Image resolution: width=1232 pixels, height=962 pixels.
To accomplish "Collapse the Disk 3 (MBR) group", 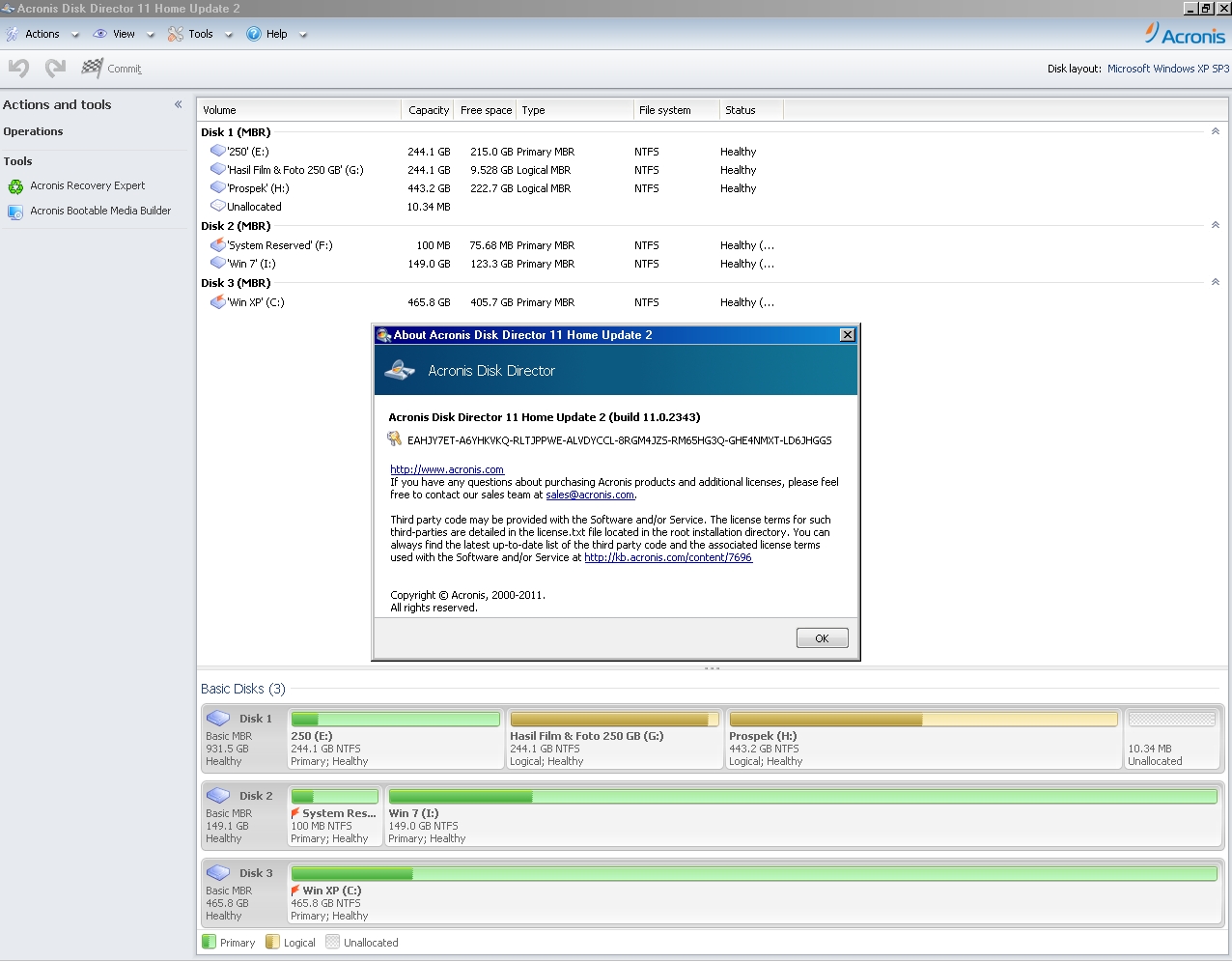I will [1215, 282].
